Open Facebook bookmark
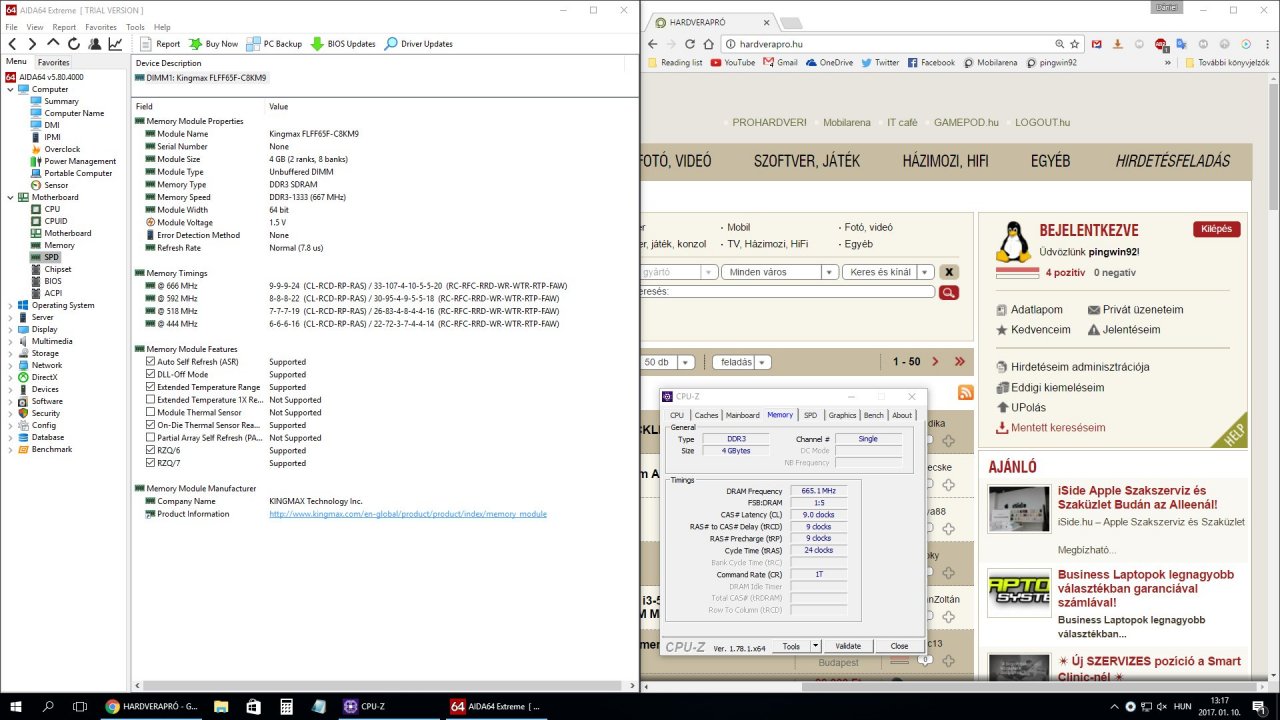Image resolution: width=1280 pixels, height=720 pixels. click(x=931, y=62)
